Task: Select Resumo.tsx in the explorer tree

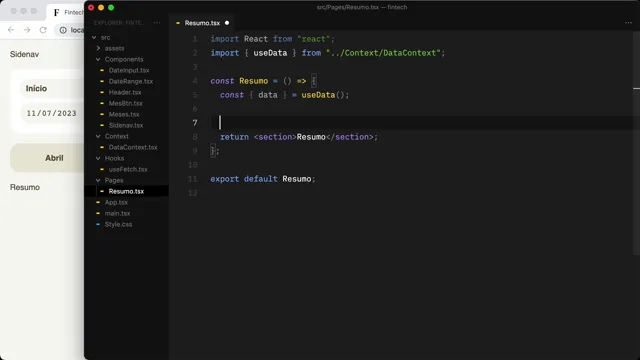Action: tap(127, 191)
